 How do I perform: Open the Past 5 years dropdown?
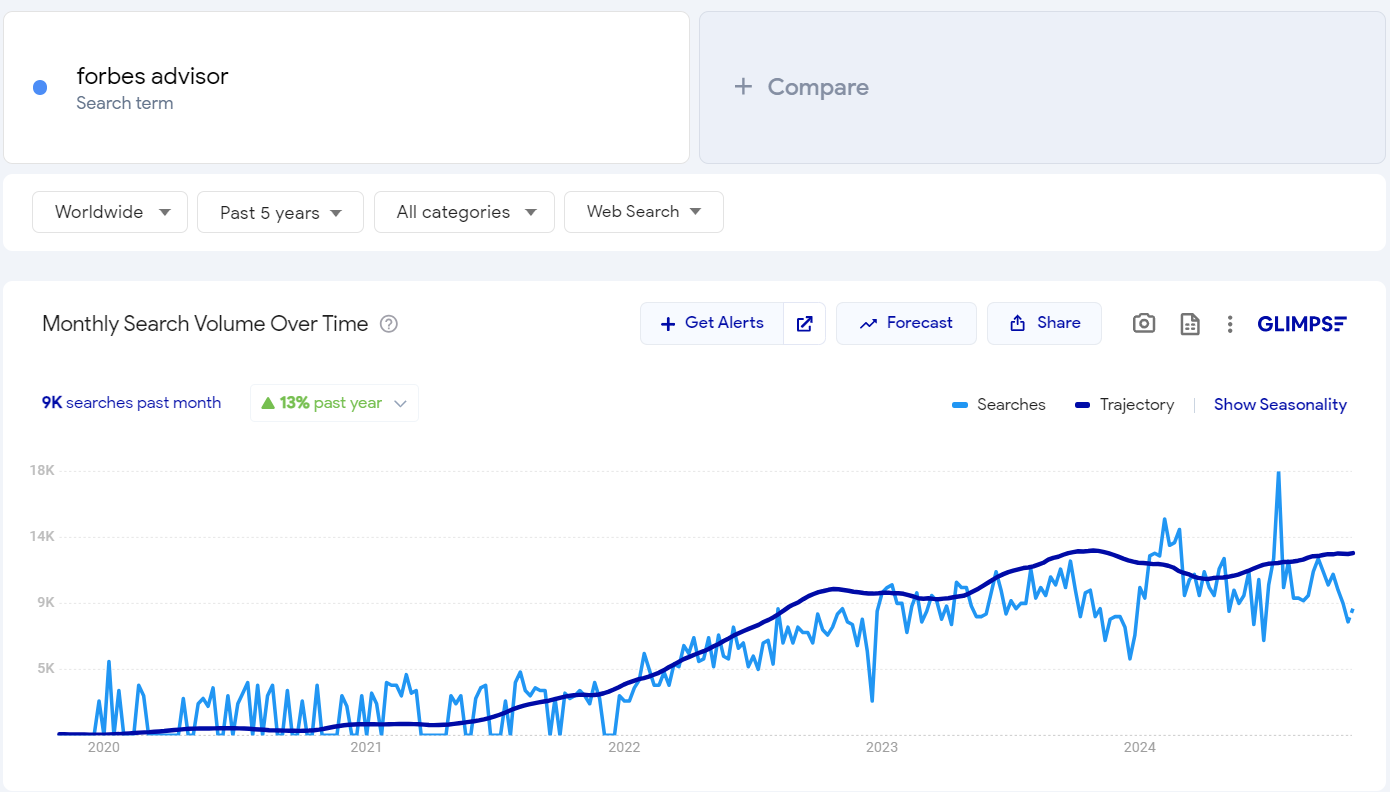(x=280, y=212)
